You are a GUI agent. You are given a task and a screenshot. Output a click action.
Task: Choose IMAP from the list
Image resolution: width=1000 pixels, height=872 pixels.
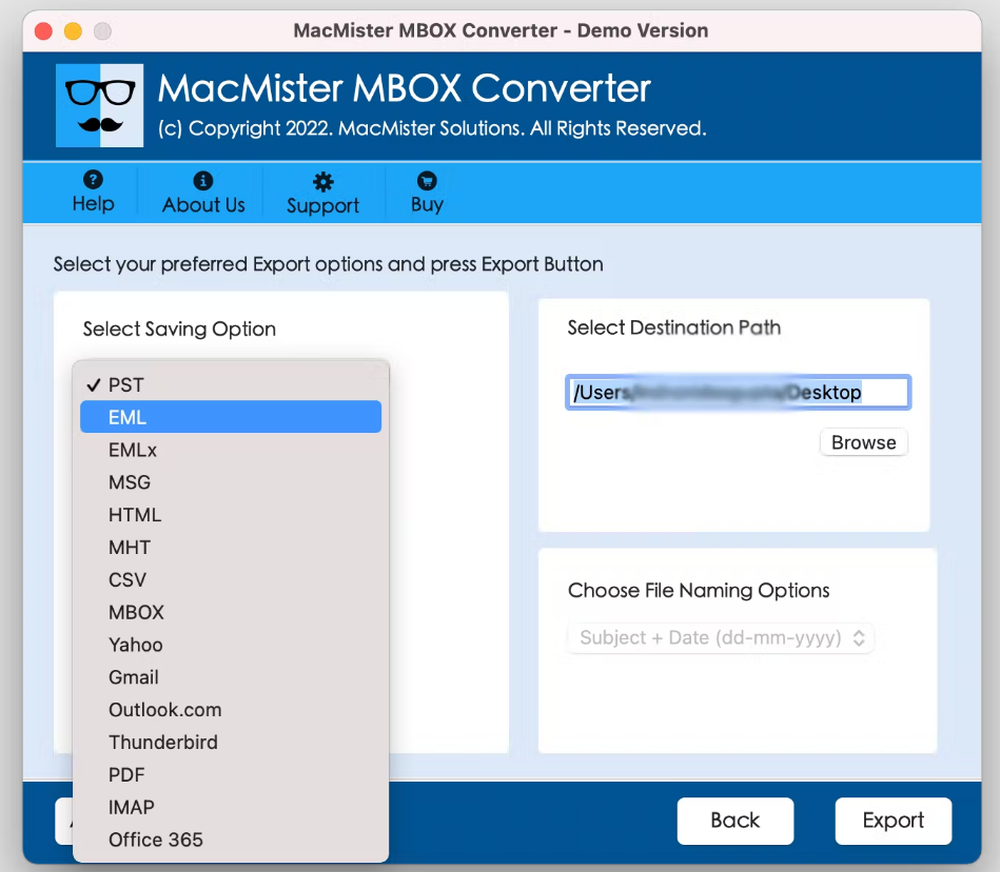[x=231, y=808]
